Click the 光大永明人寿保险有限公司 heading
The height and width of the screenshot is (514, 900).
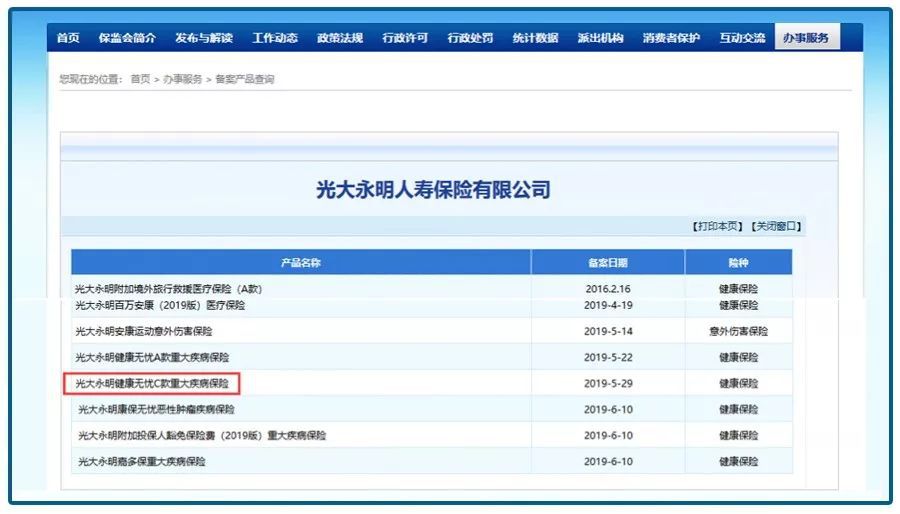point(433,189)
